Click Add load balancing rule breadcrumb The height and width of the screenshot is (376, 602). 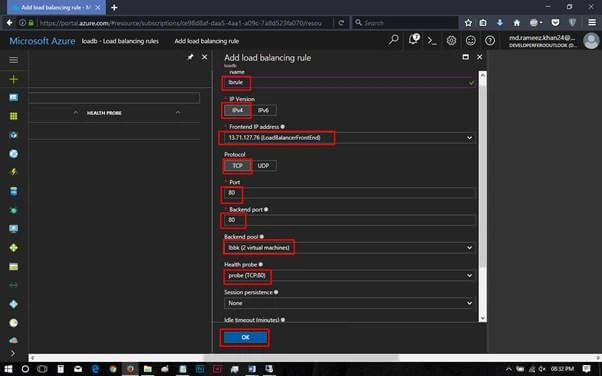click(207, 41)
